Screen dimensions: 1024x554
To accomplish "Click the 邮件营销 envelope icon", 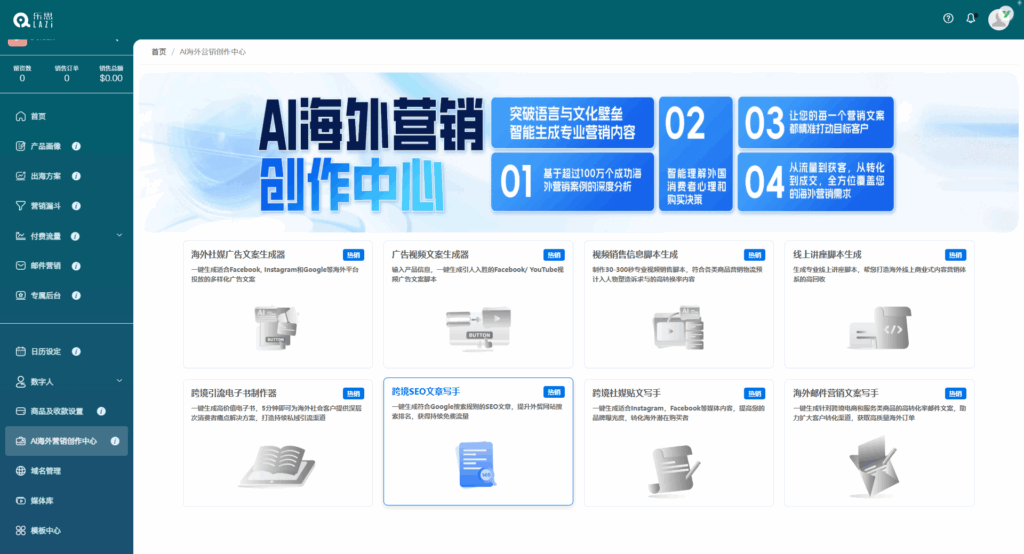I will 20,266.
